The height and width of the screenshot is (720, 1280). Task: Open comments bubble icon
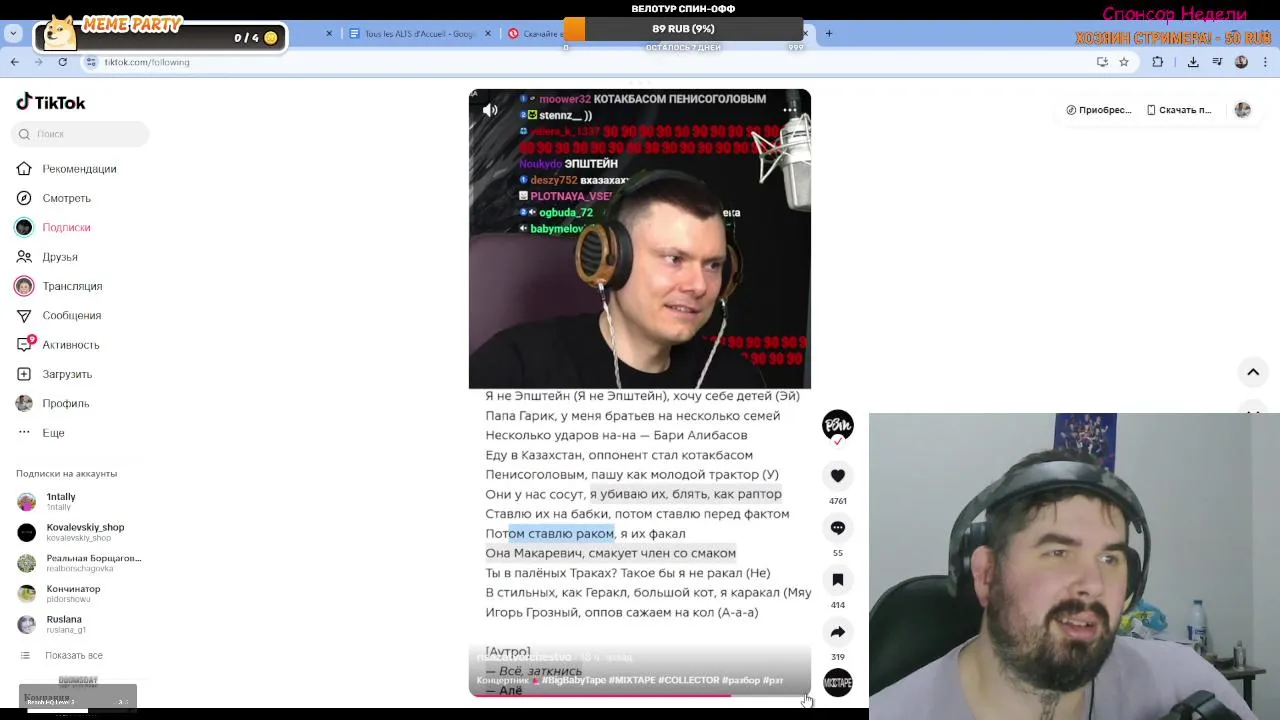point(838,528)
